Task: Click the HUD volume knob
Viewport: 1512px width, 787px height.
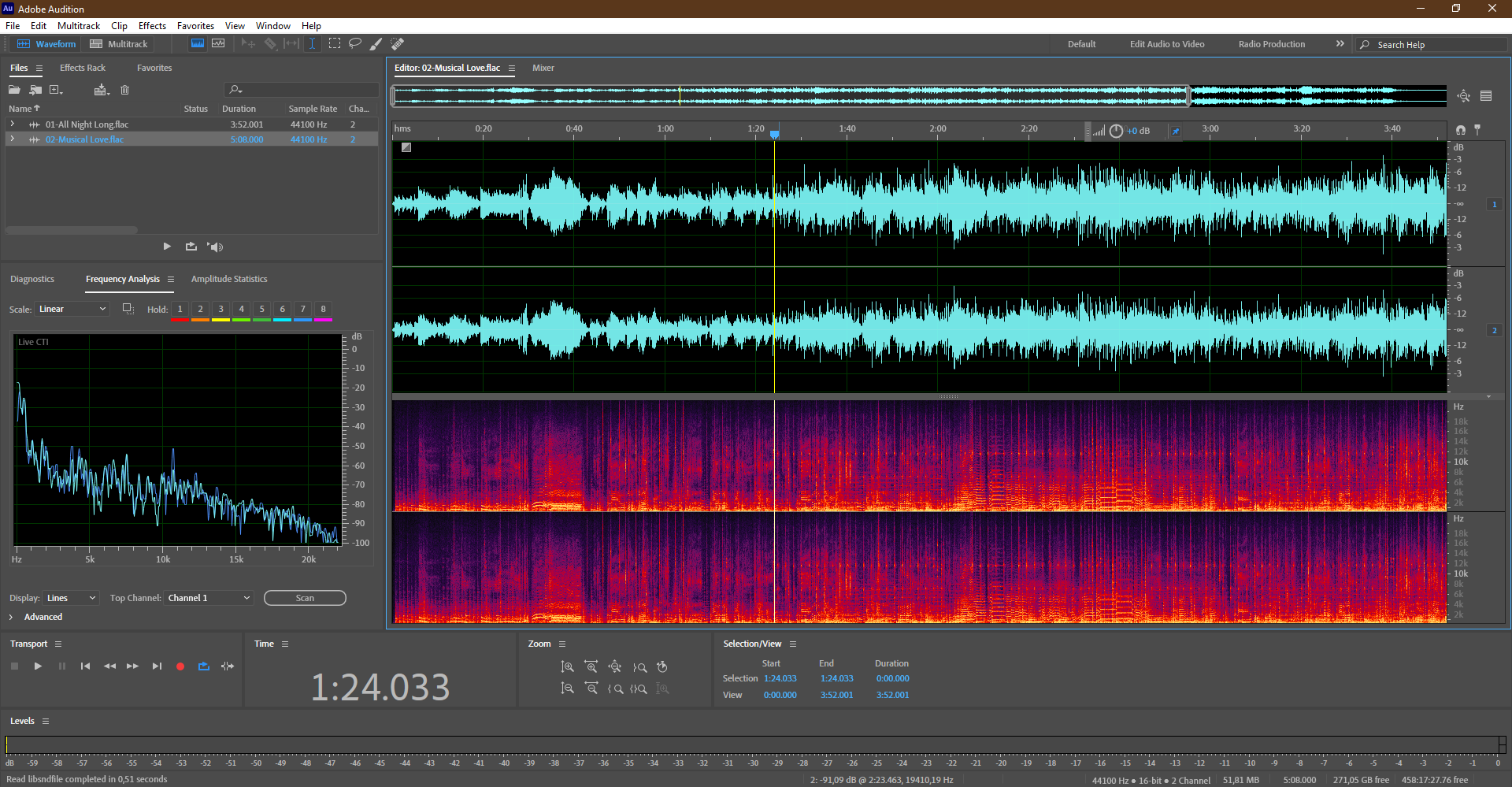Action: tap(1116, 131)
